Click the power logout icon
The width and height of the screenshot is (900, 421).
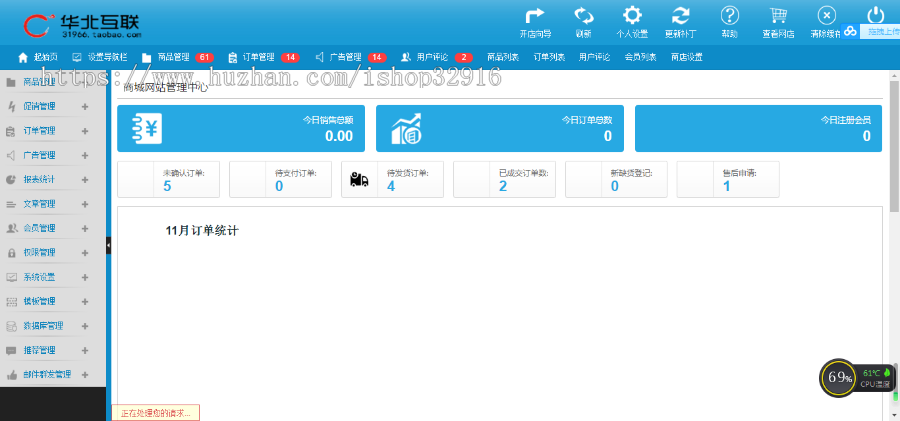pos(875,16)
